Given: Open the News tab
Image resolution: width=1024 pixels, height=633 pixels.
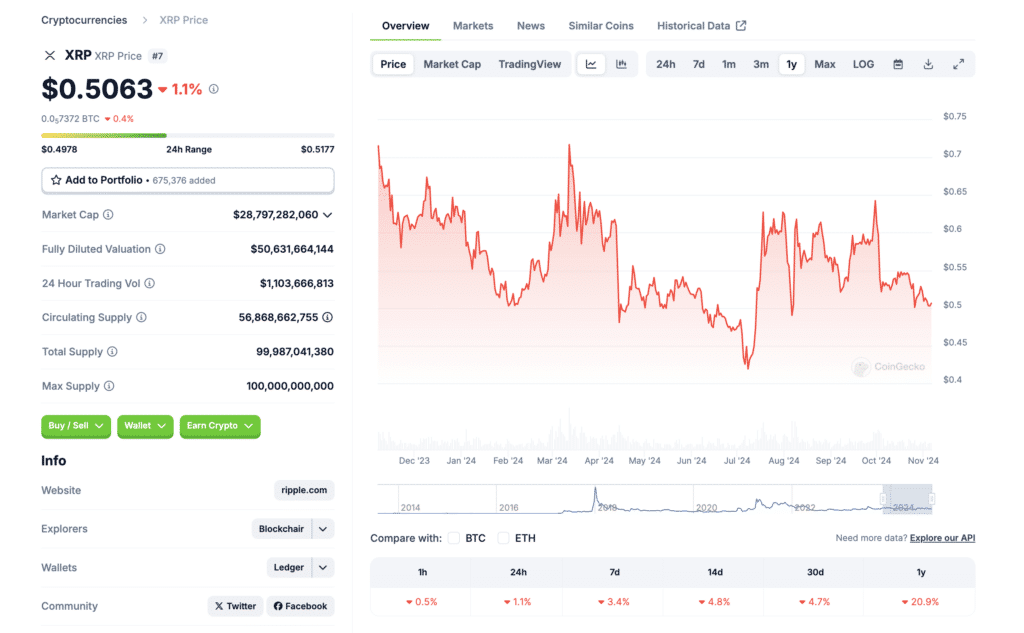Looking at the screenshot, I should point(531,26).
